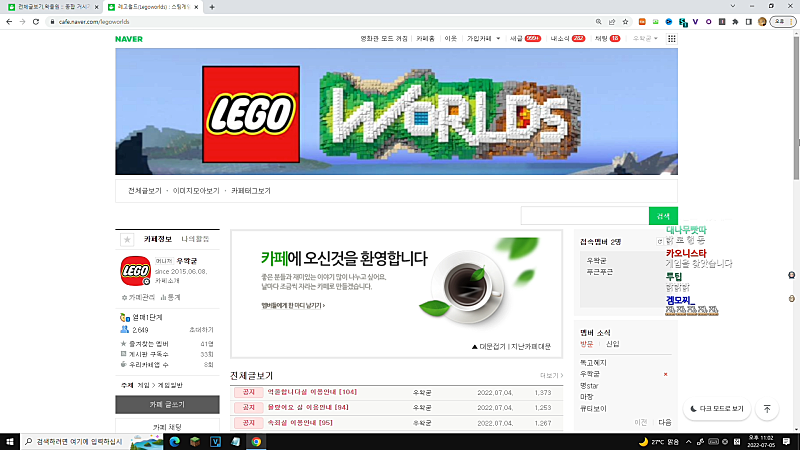This screenshot has height=450, width=800.
Task: Open 억울합니다실 이용안내 notice post
Action: pyautogui.click(x=312, y=392)
